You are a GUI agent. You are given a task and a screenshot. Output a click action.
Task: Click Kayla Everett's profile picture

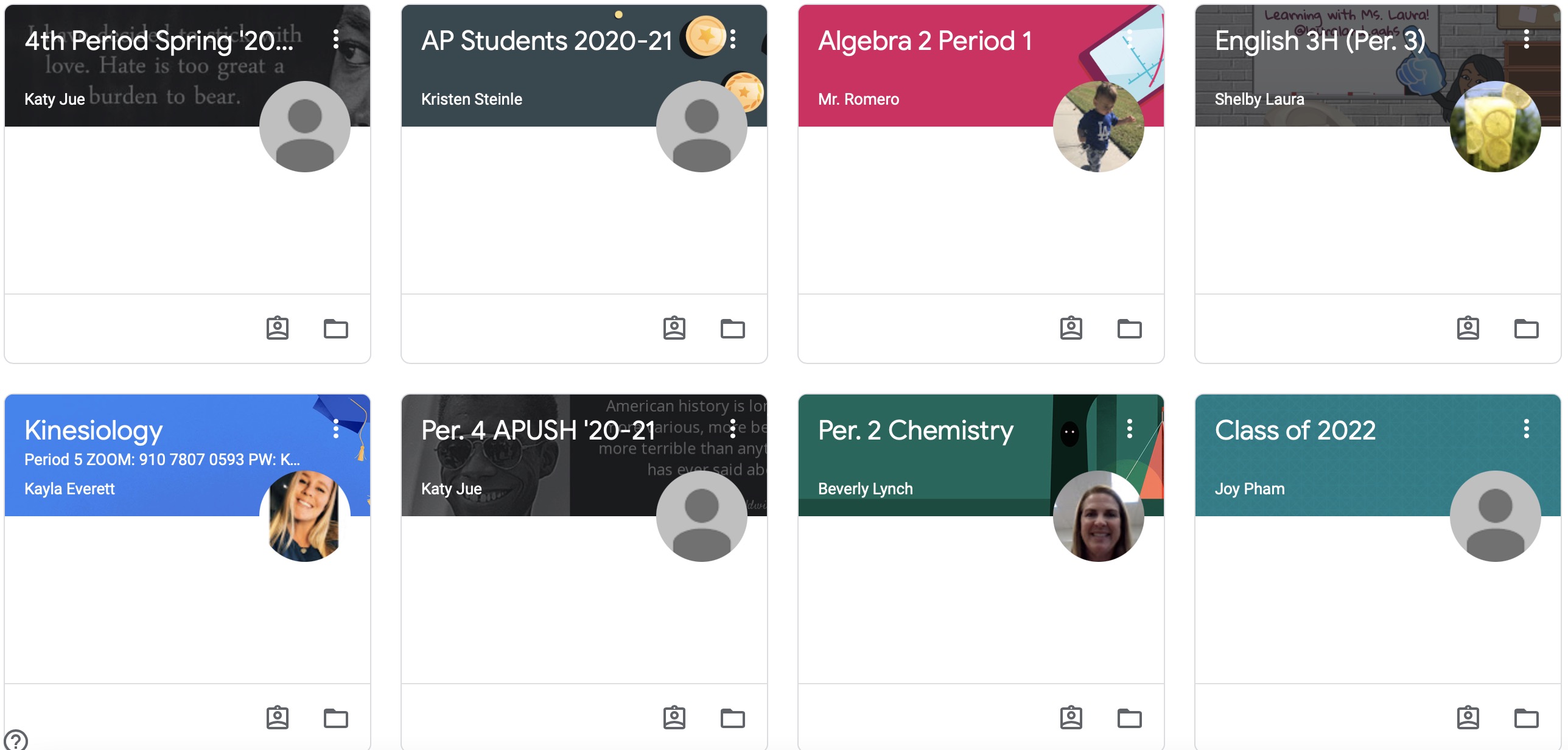[x=304, y=516]
